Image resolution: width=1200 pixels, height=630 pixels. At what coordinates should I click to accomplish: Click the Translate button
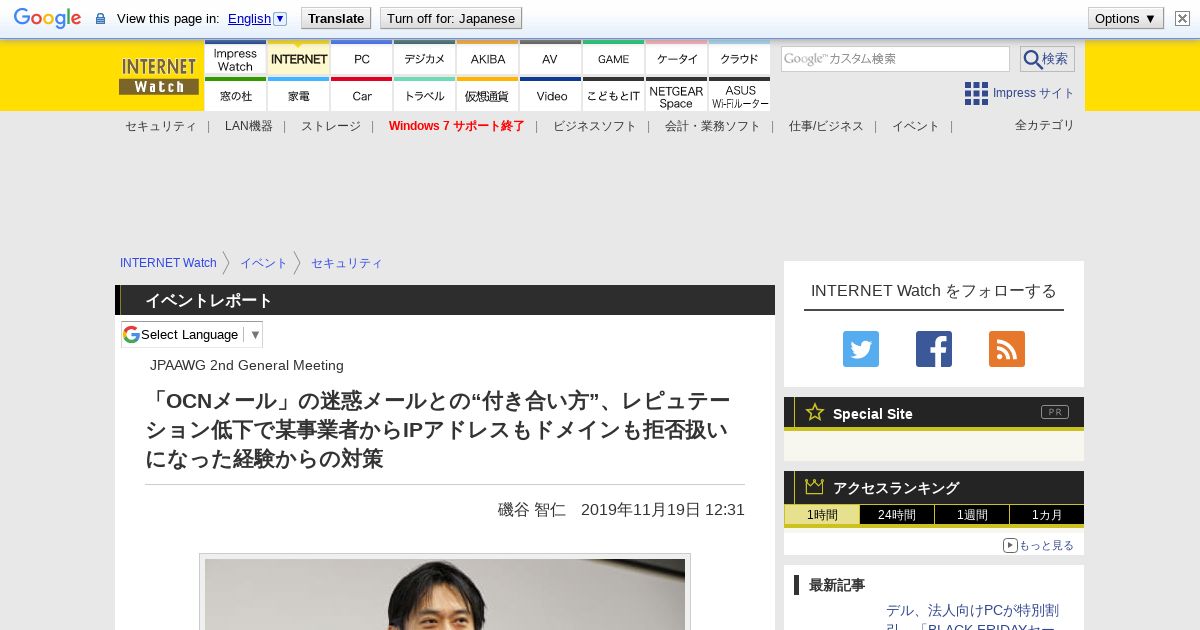point(336,18)
